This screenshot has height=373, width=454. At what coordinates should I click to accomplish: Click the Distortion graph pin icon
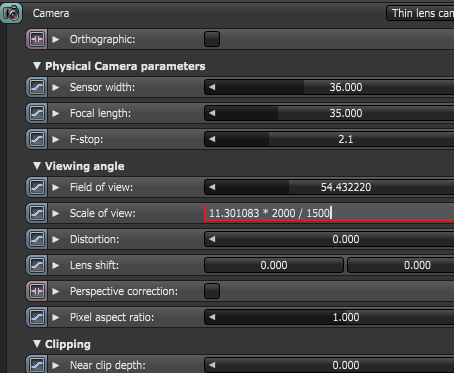(x=37, y=239)
